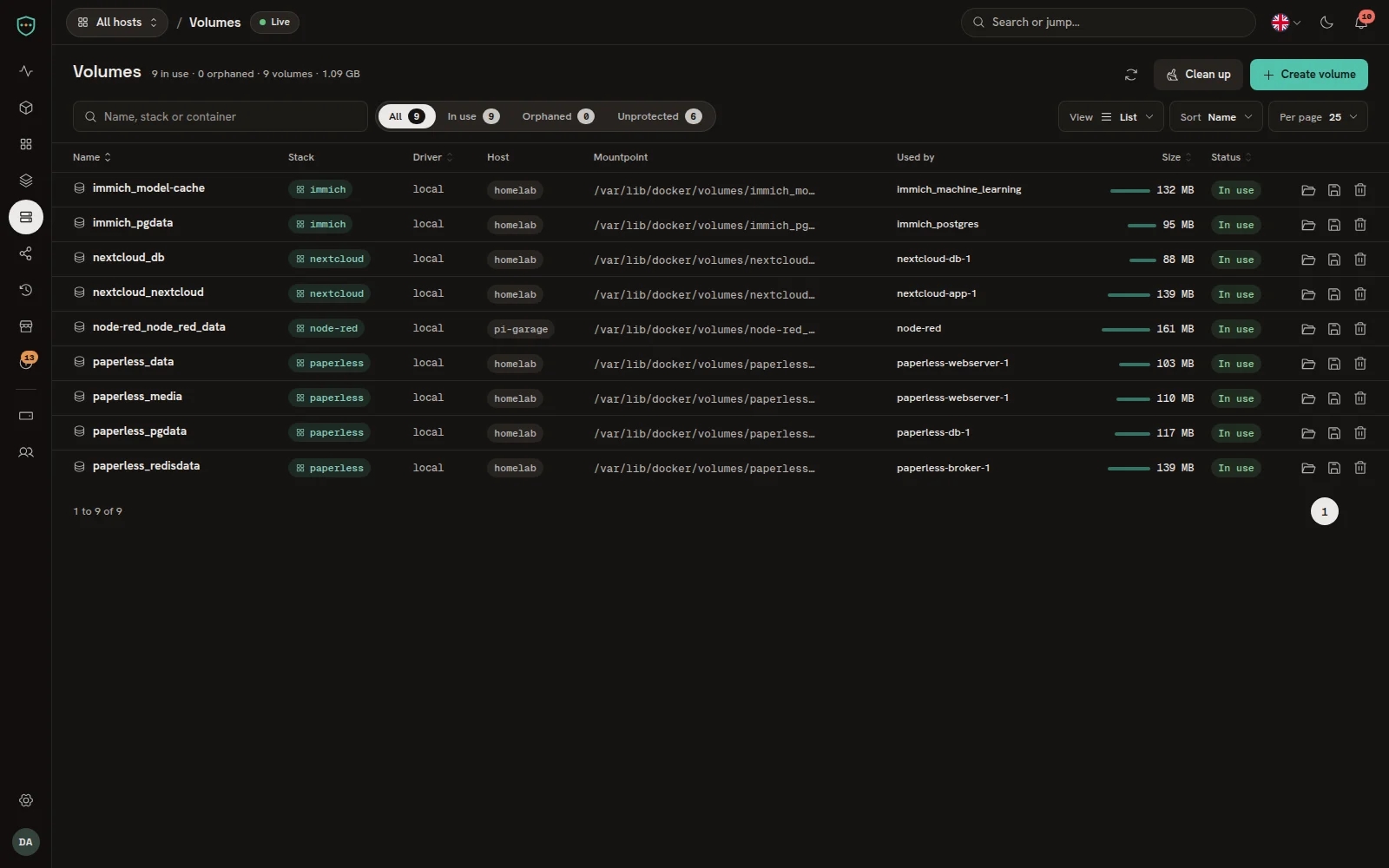
Task: Open the history clock icon in sidebar
Action: (26, 290)
